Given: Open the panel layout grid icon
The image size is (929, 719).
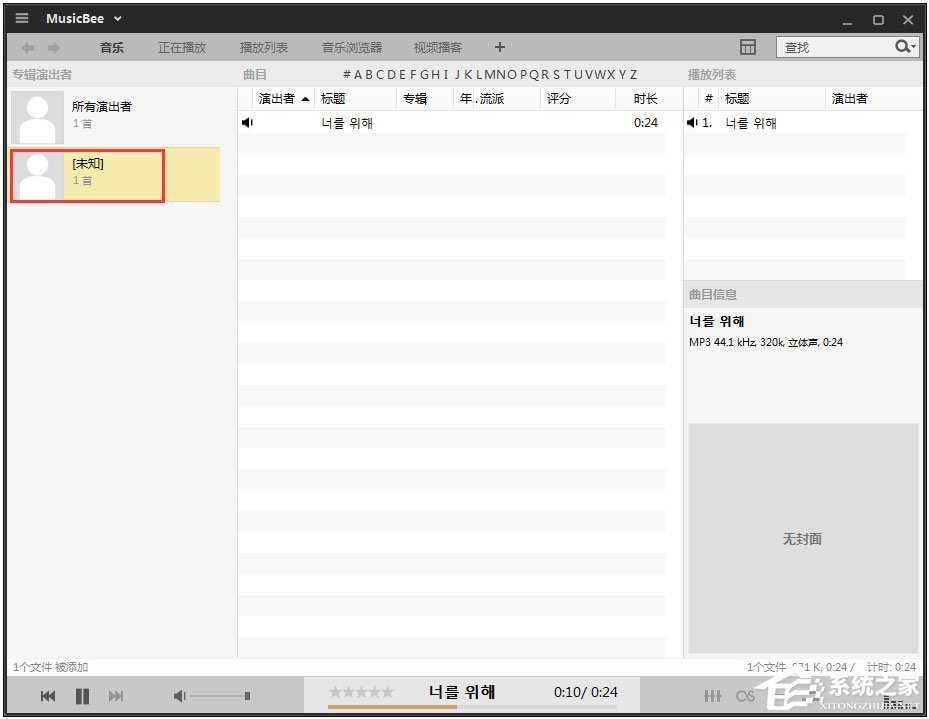Looking at the screenshot, I should point(748,46).
